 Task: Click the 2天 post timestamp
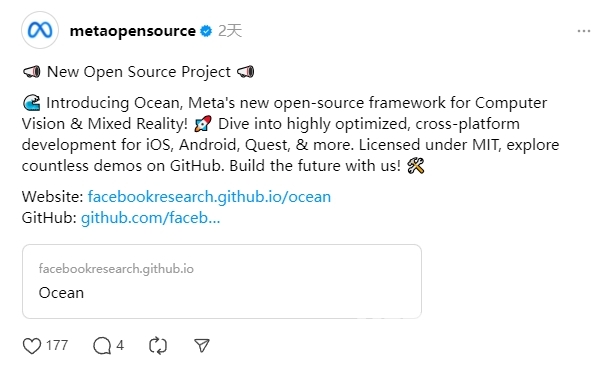pyautogui.click(x=230, y=31)
